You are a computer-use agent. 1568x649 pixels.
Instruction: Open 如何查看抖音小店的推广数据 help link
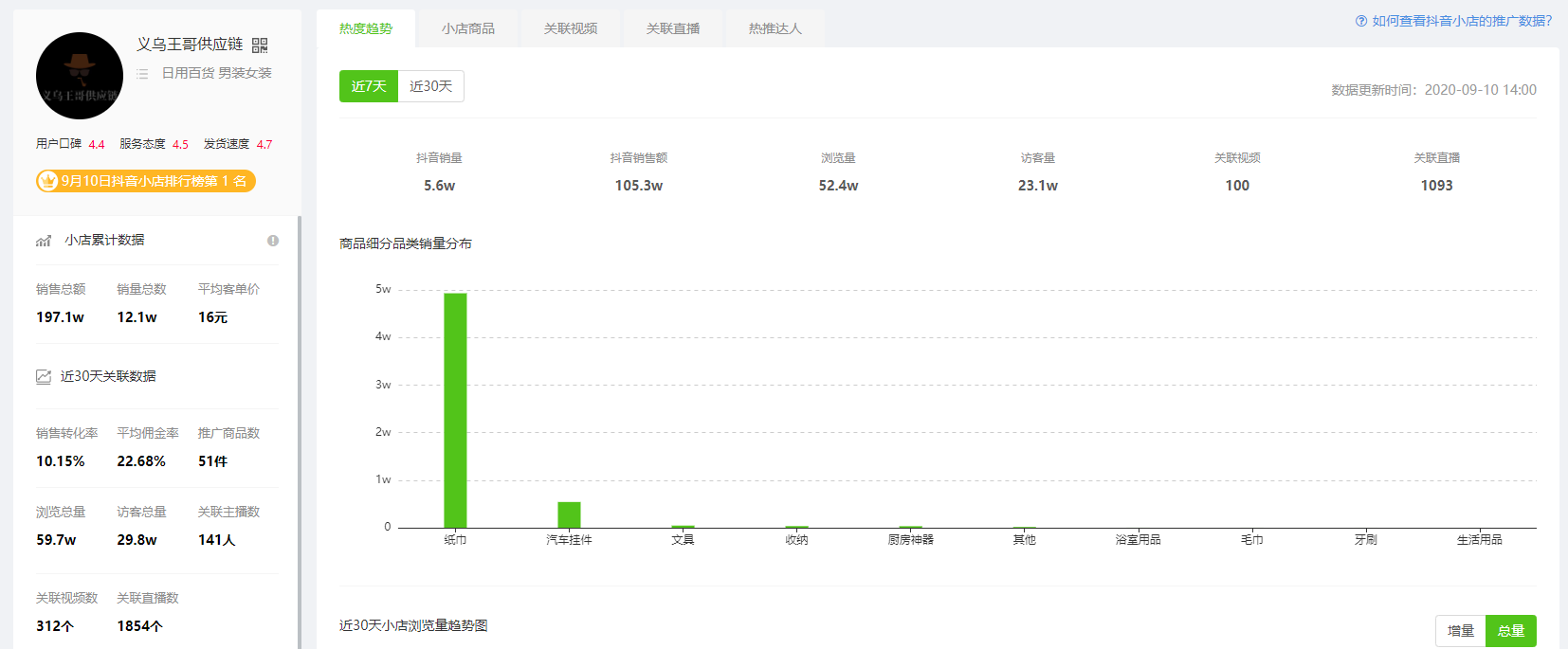pos(1462,21)
